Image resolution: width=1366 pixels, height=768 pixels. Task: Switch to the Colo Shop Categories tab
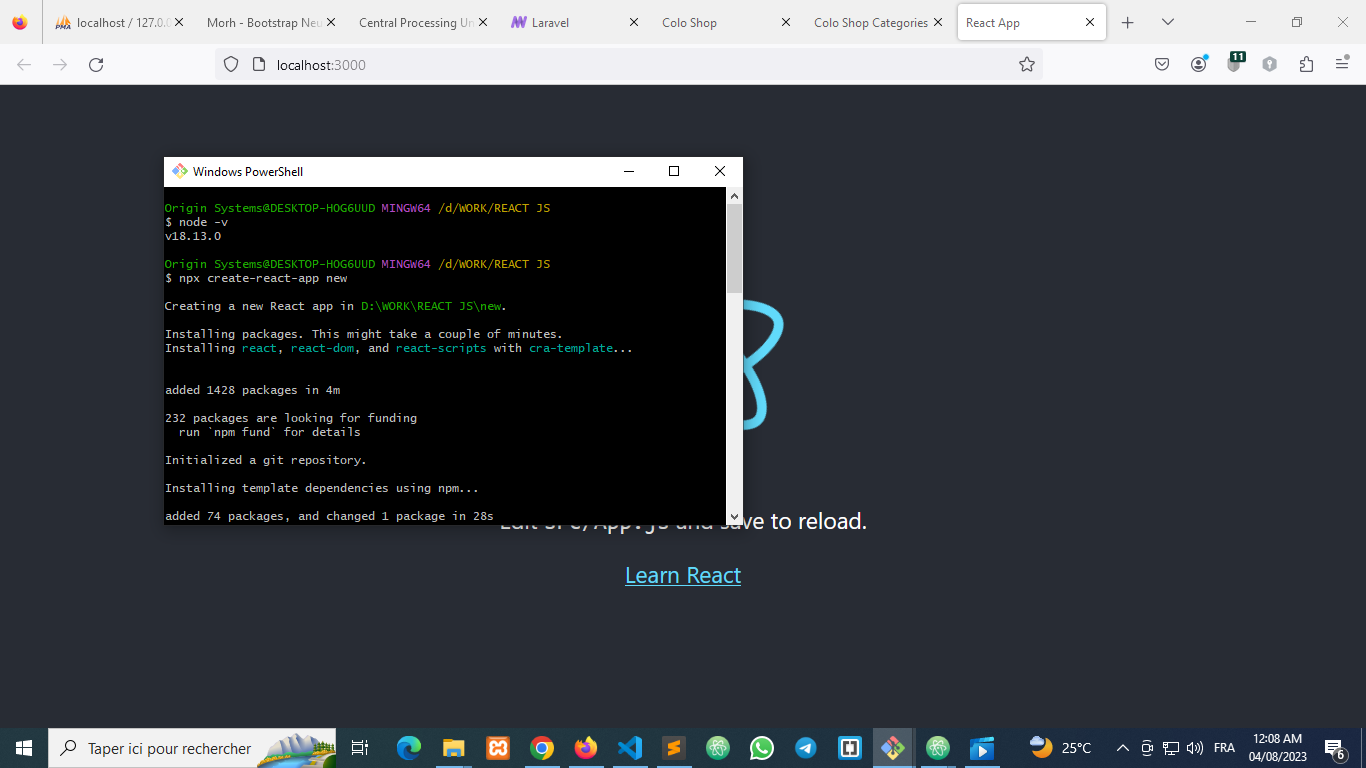coord(870,22)
